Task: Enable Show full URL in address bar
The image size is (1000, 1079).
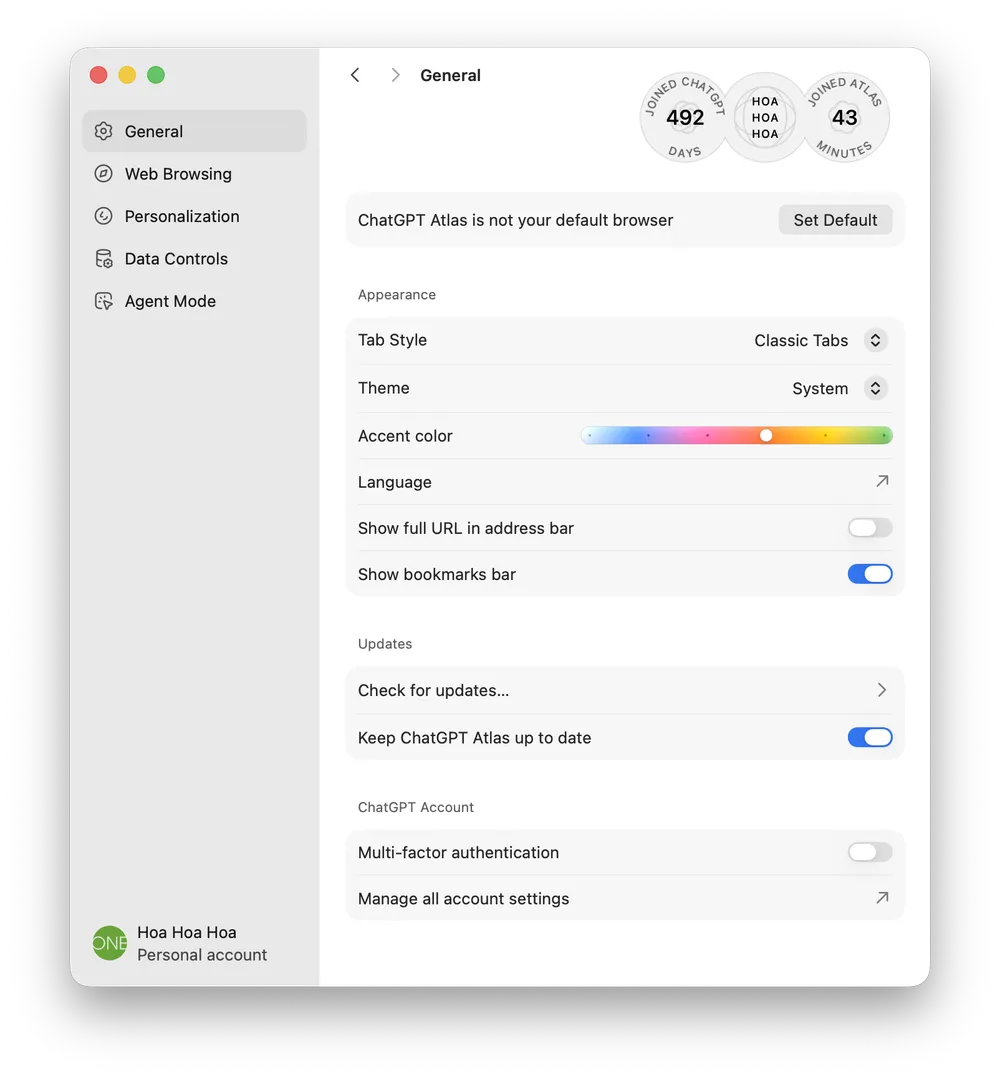Action: [x=870, y=528]
